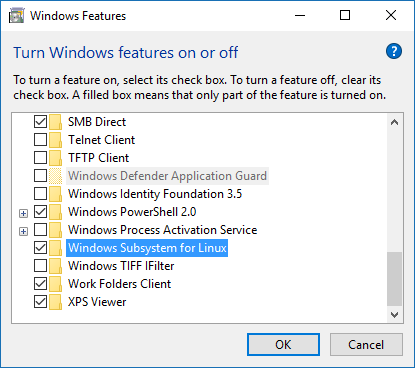Select the Windows Identity Foundation 3.5 item
Screen dimensions: 415x368
pyautogui.click(x=155, y=194)
